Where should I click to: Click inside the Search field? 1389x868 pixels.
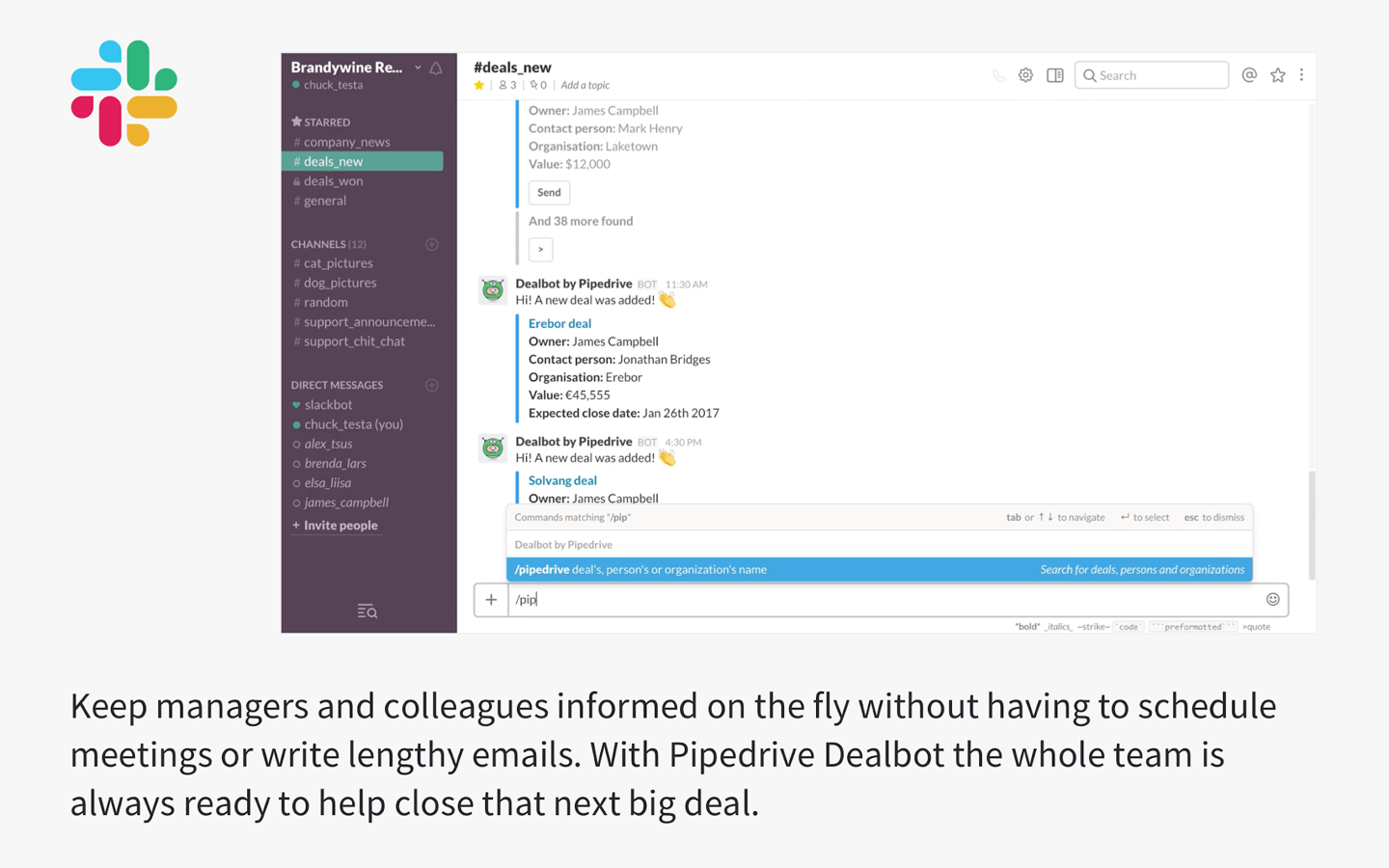(1152, 74)
